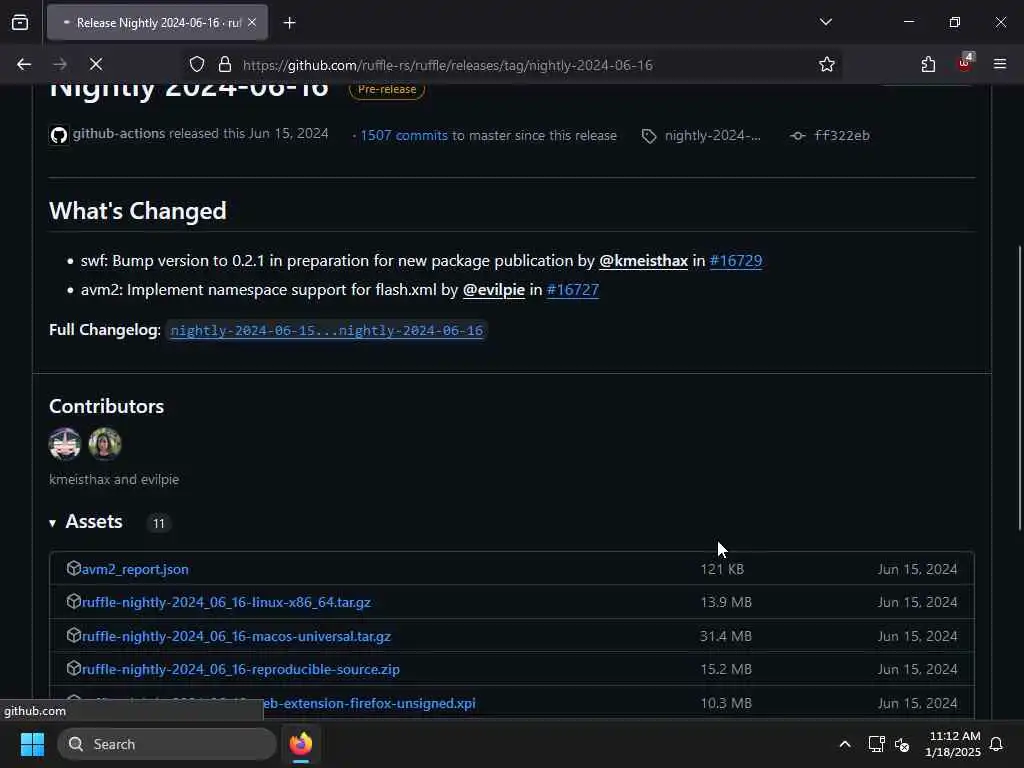
Task: Download the linux-x86_64.tar.gz asset
Action: click(x=226, y=602)
